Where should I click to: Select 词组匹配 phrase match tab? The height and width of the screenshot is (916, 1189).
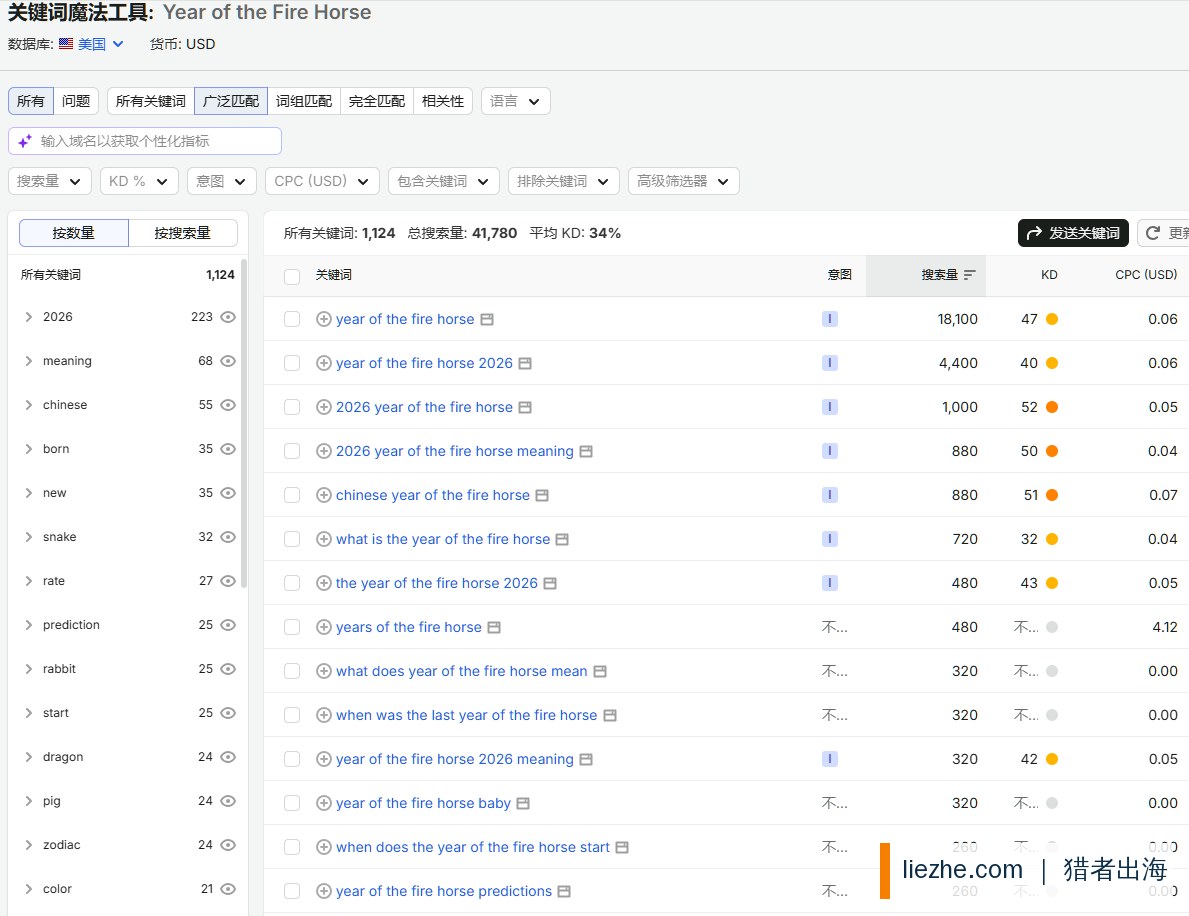[x=304, y=101]
